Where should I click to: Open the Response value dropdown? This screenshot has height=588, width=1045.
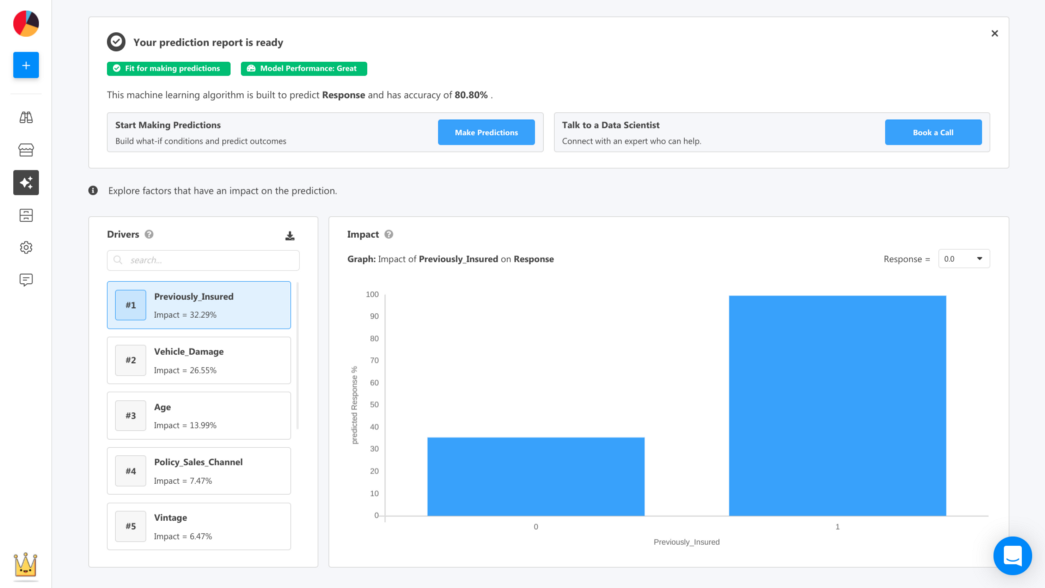[964, 259]
